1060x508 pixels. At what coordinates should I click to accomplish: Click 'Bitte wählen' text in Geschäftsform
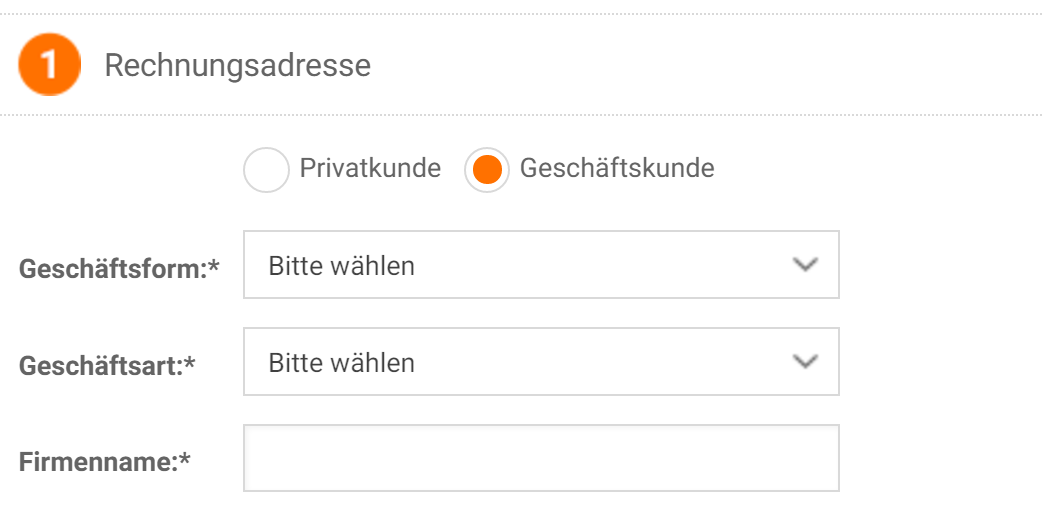(x=341, y=266)
